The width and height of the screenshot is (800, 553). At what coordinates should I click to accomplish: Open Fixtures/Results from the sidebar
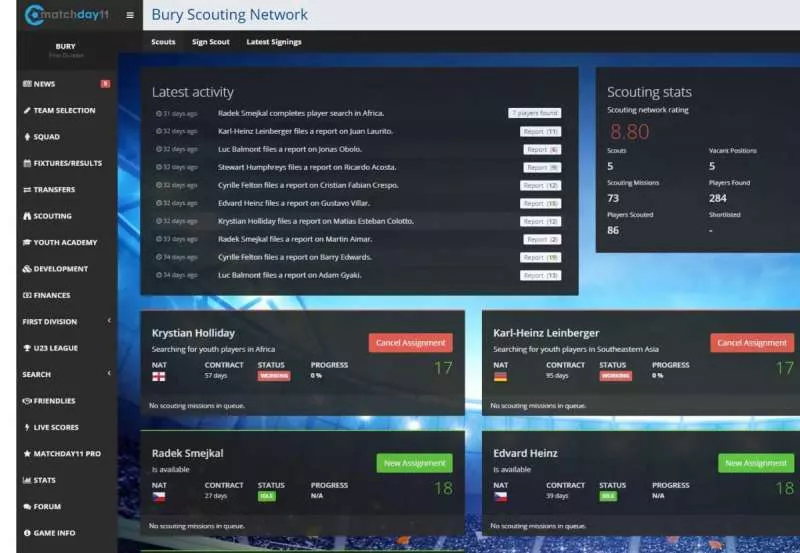click(67, 163)
